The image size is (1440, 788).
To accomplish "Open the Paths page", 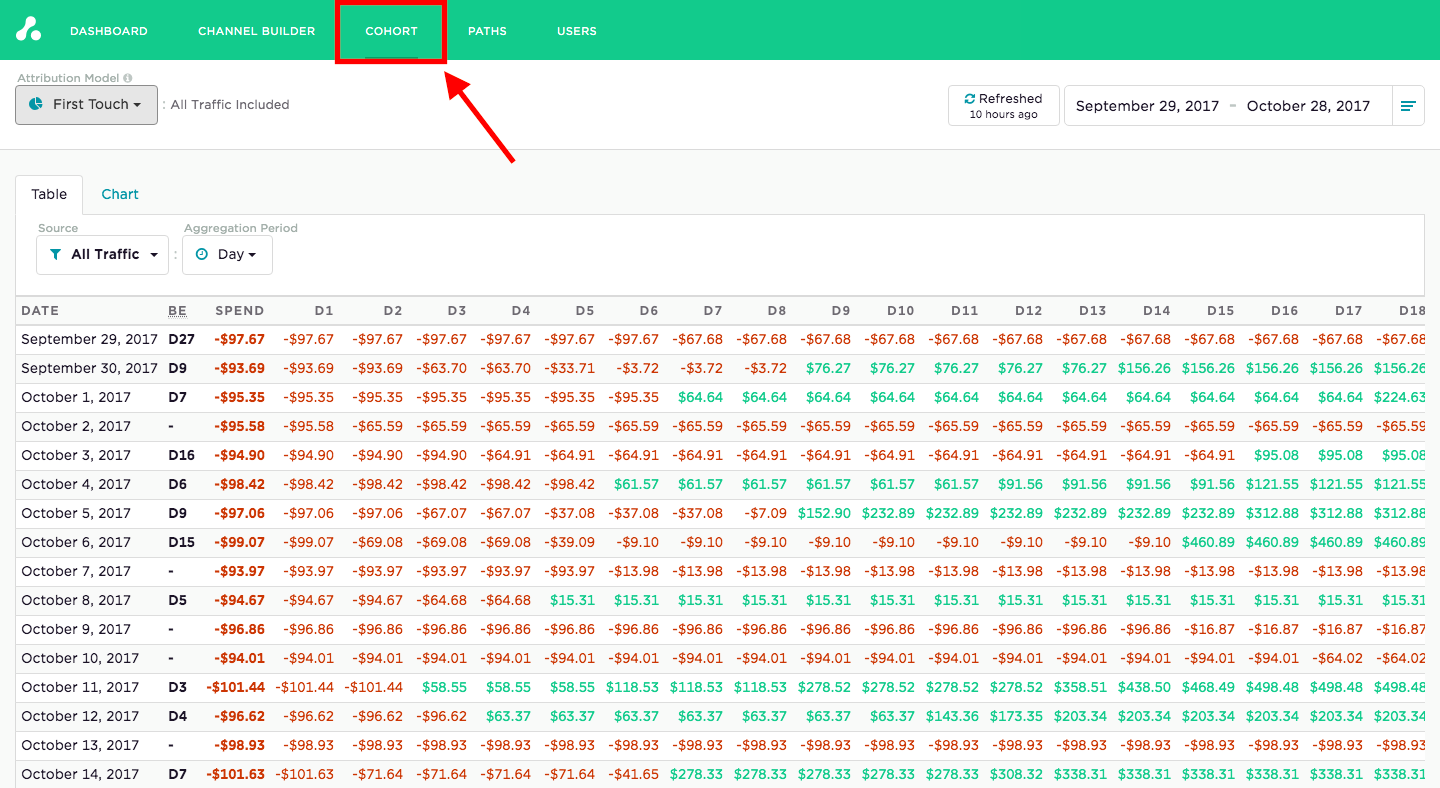I will click(487, 31).
